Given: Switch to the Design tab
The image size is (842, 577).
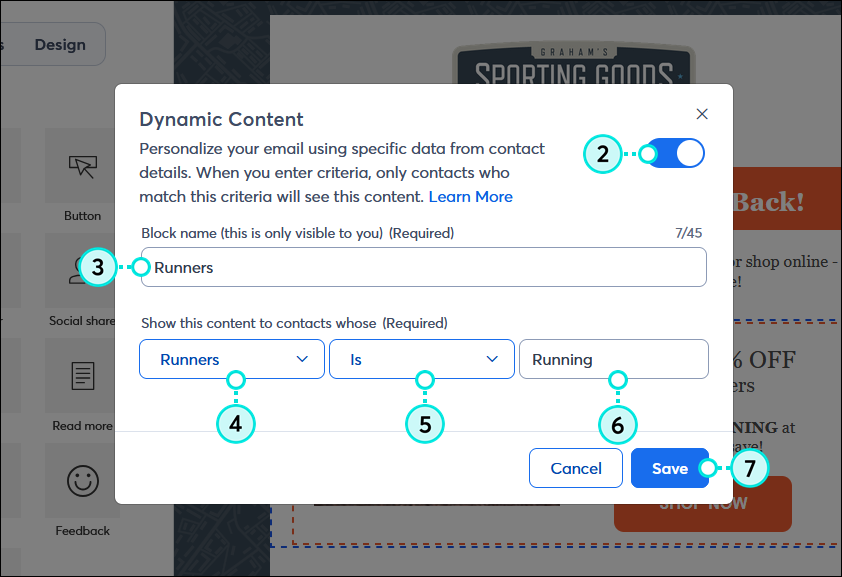Looking at the screenshot, I should point(60,44).
